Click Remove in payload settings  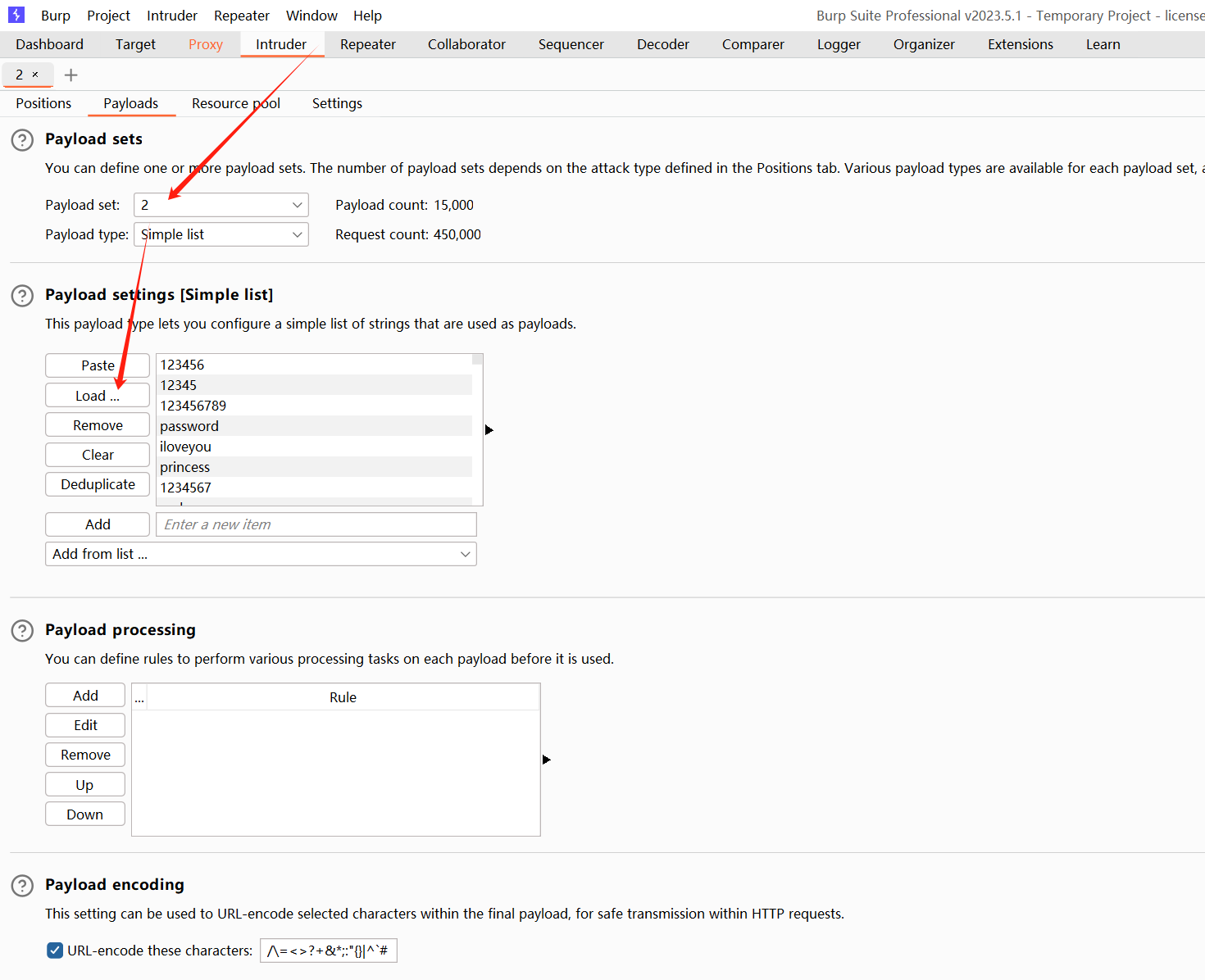[98, 424]
